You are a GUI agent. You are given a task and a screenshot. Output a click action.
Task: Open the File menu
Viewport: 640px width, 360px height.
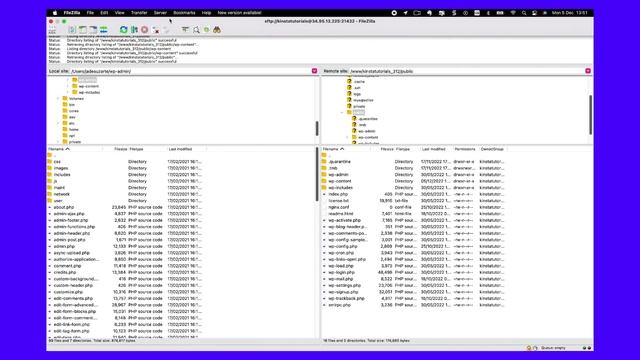[x=90, y=13]
